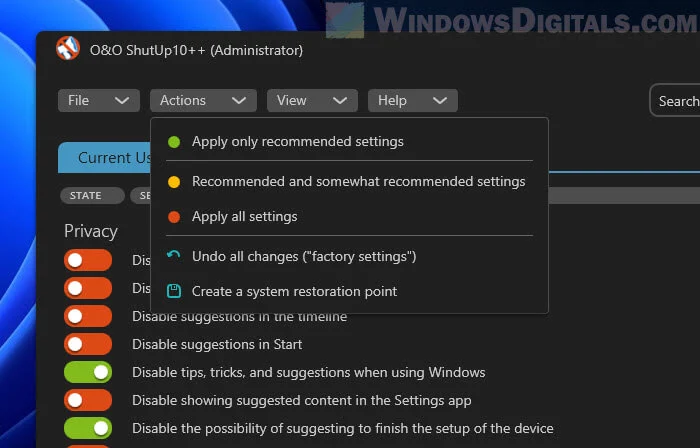Open the File dropdown menu
This screenshot has height=448, width=700.
tap(99, 100)
